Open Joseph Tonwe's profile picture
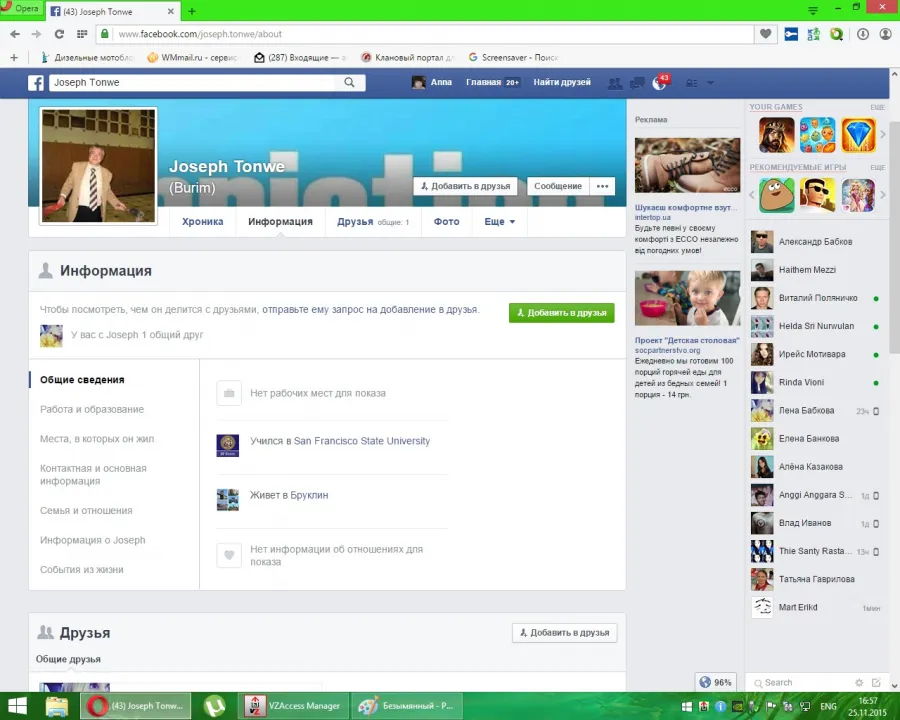 99,166
